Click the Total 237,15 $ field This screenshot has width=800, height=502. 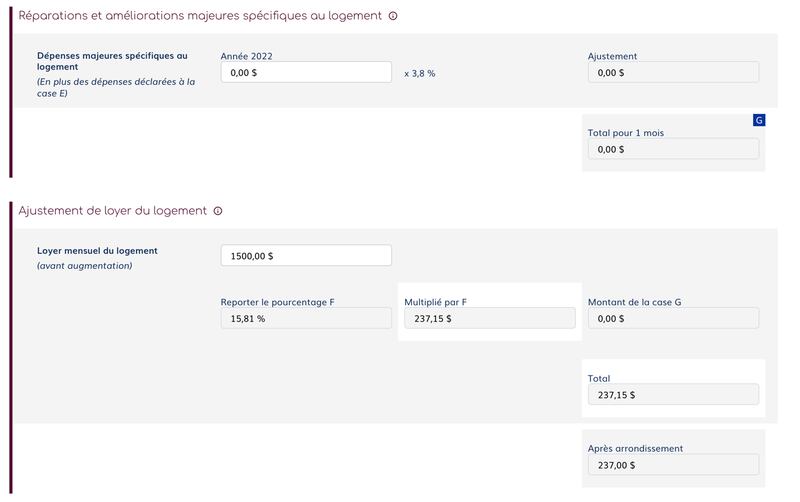coord(673,394)
